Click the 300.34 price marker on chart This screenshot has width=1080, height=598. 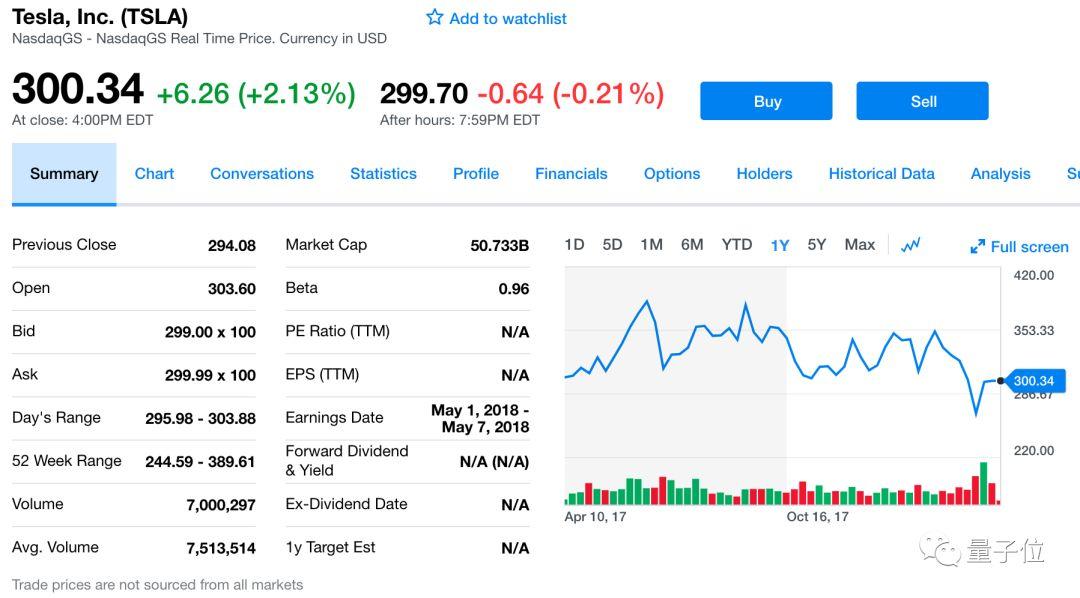(1035, 381)
